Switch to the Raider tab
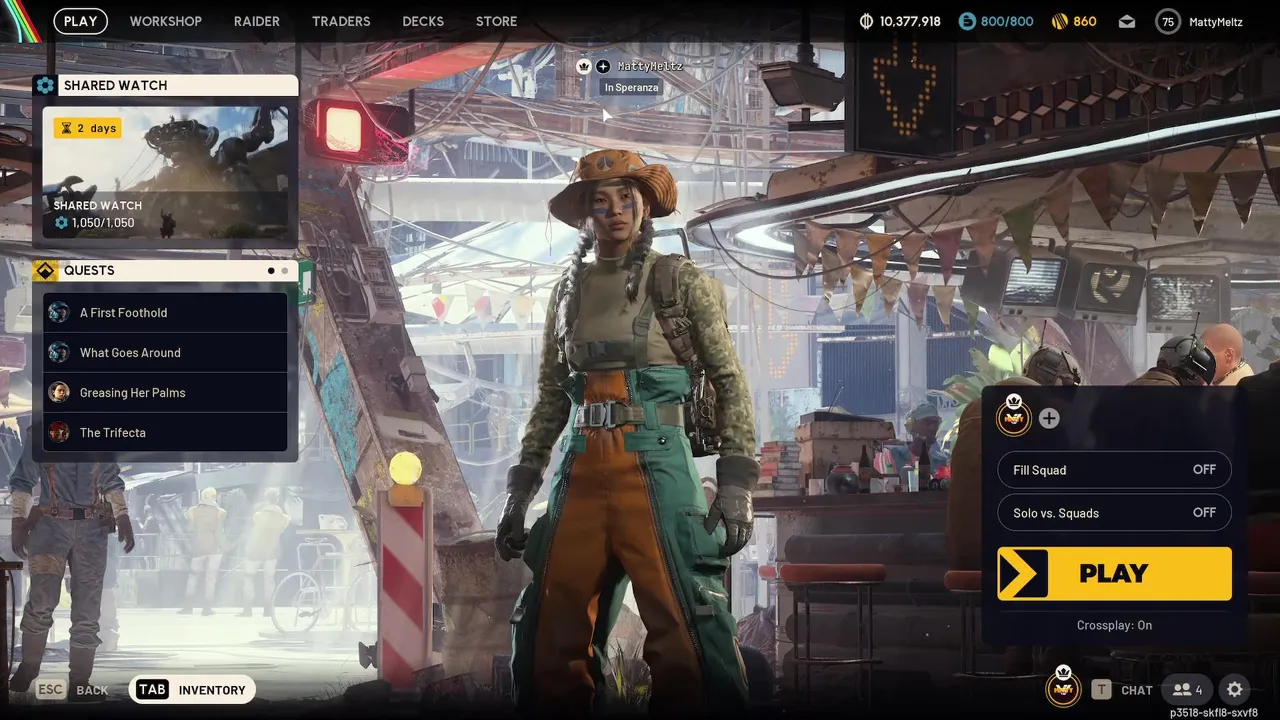The height and width of the screenshot is (720, 1280). [257, 21]
